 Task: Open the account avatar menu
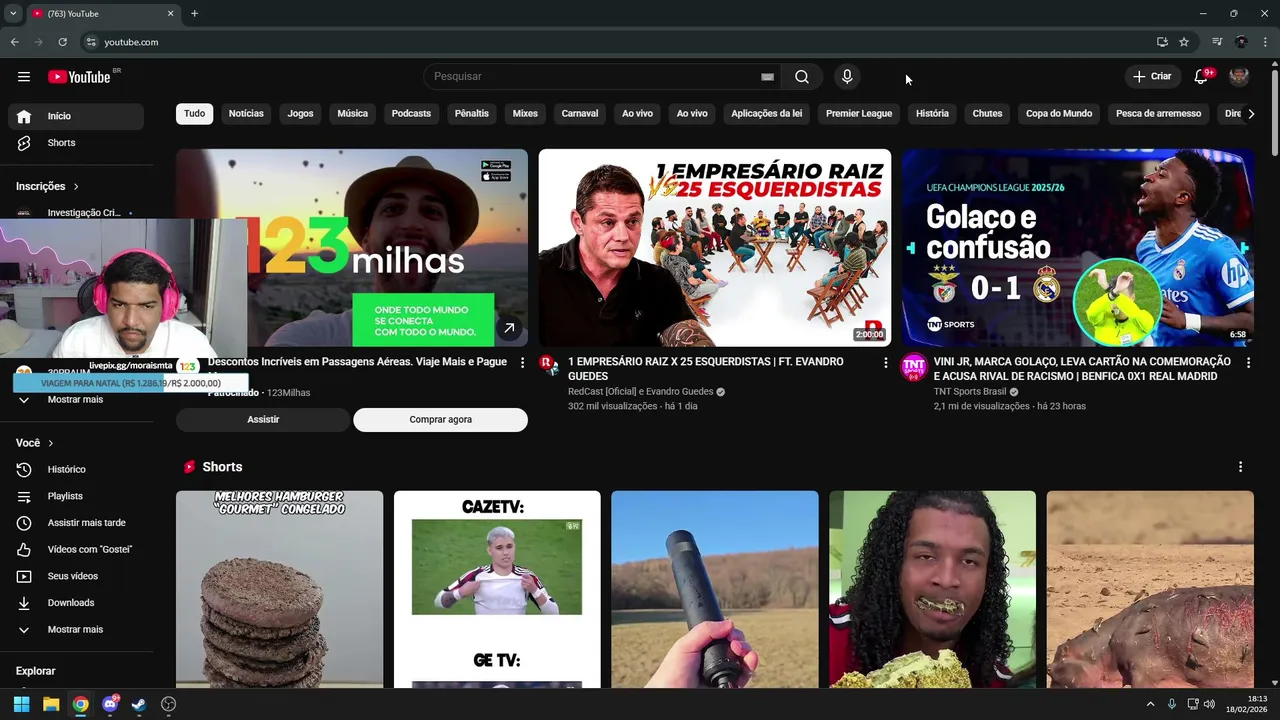(1239, 77)
